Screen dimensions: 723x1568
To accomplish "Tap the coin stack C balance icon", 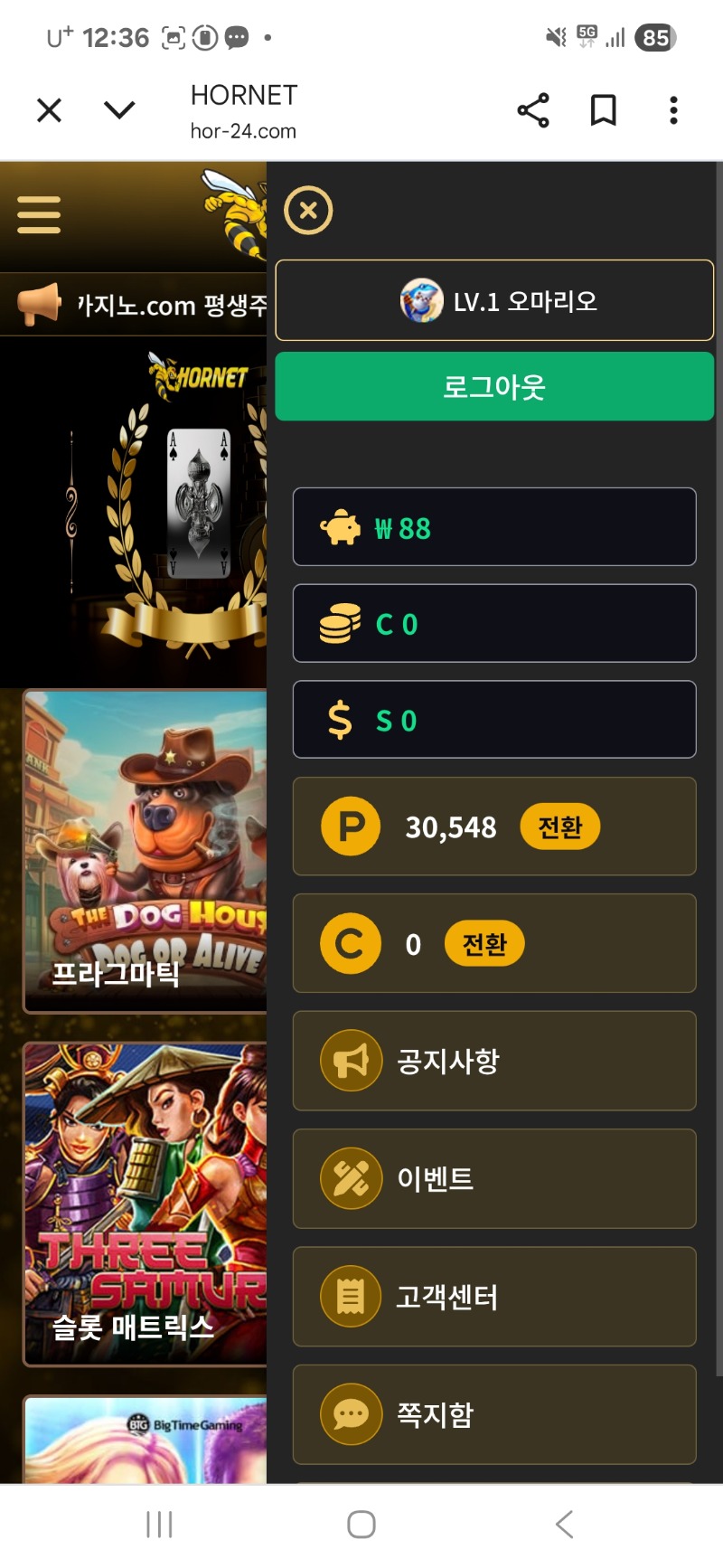I will (340, 624).
